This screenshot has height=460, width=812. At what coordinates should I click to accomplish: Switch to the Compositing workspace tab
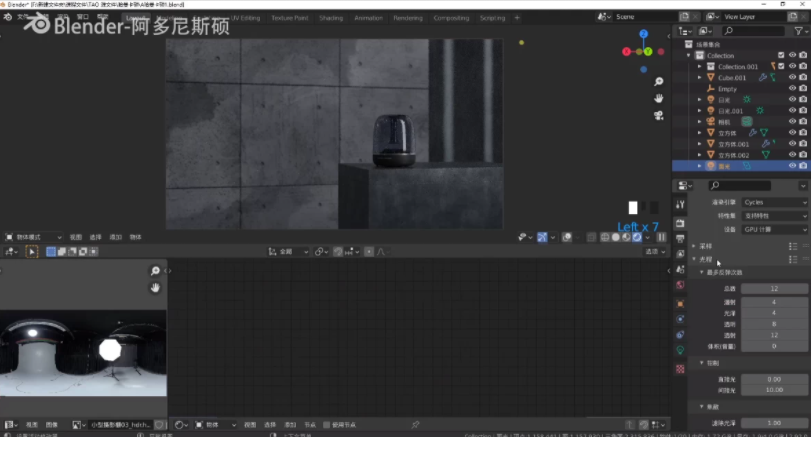coord(451,18)
